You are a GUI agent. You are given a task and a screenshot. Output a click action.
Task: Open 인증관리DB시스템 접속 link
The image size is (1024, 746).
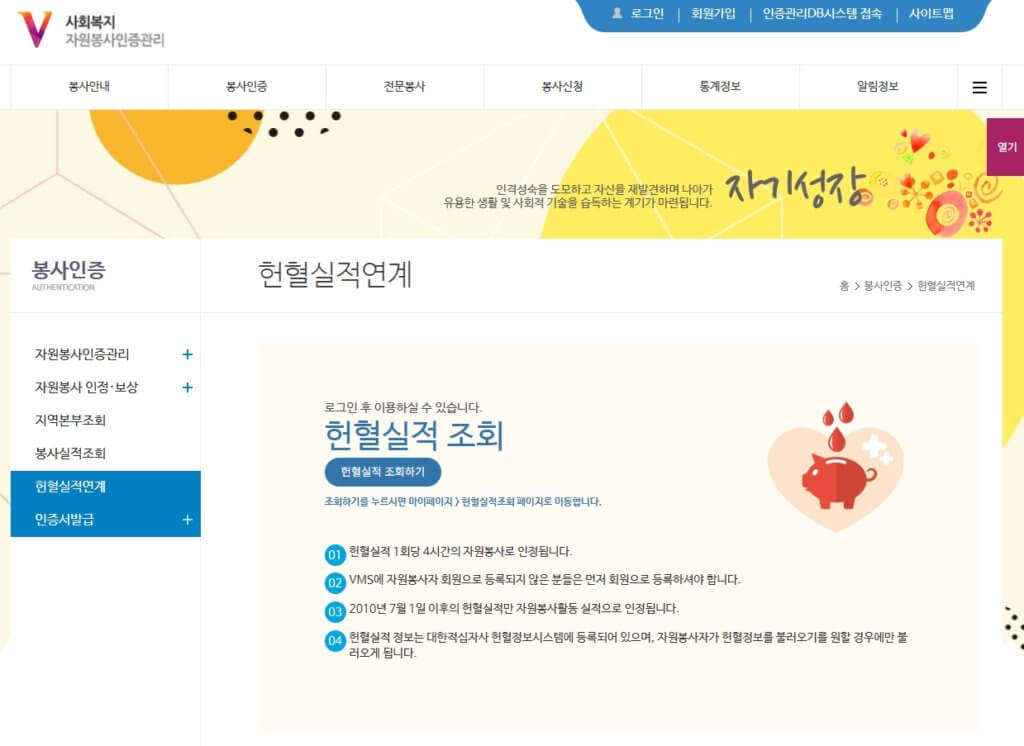[x=822, y=14]
